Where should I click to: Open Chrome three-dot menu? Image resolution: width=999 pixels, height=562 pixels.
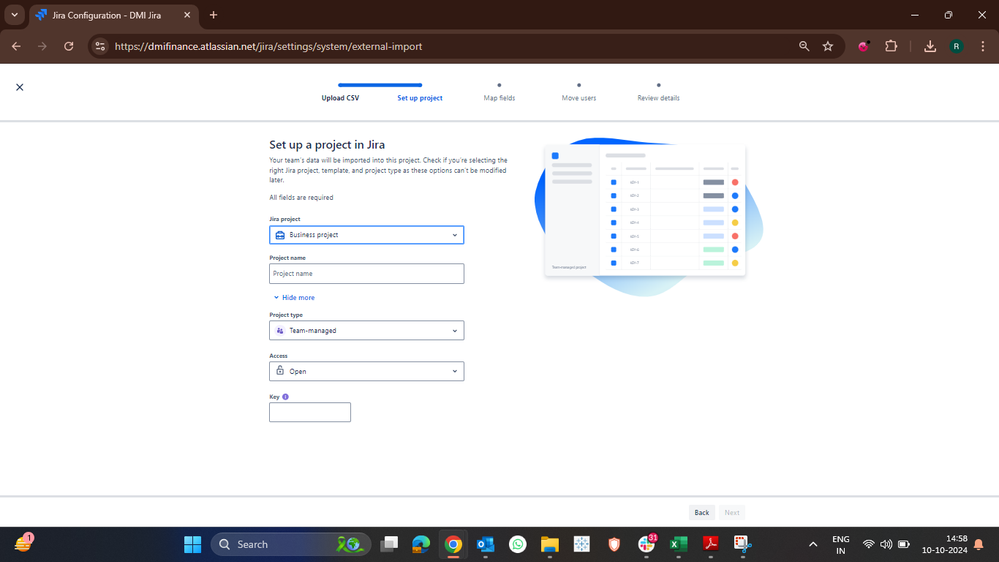(983, 47)
